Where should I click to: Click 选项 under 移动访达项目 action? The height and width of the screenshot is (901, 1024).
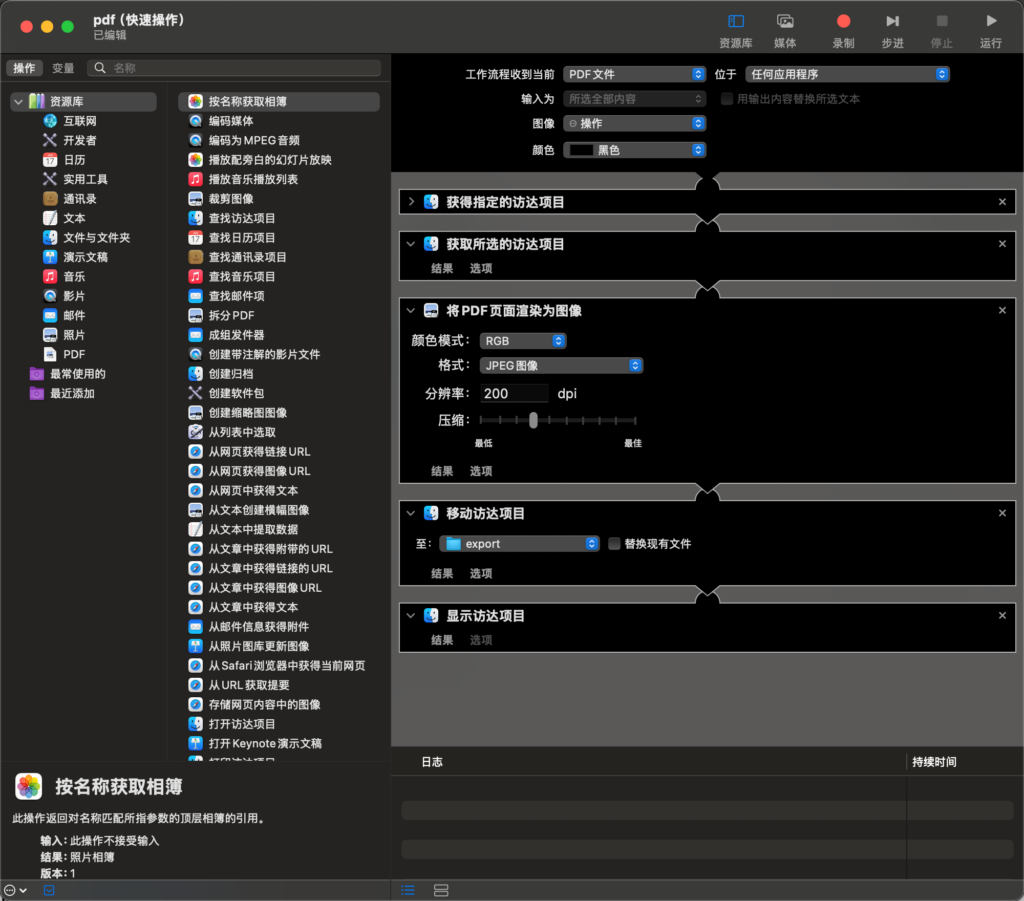pyautogui.click(x=481, y=573)
